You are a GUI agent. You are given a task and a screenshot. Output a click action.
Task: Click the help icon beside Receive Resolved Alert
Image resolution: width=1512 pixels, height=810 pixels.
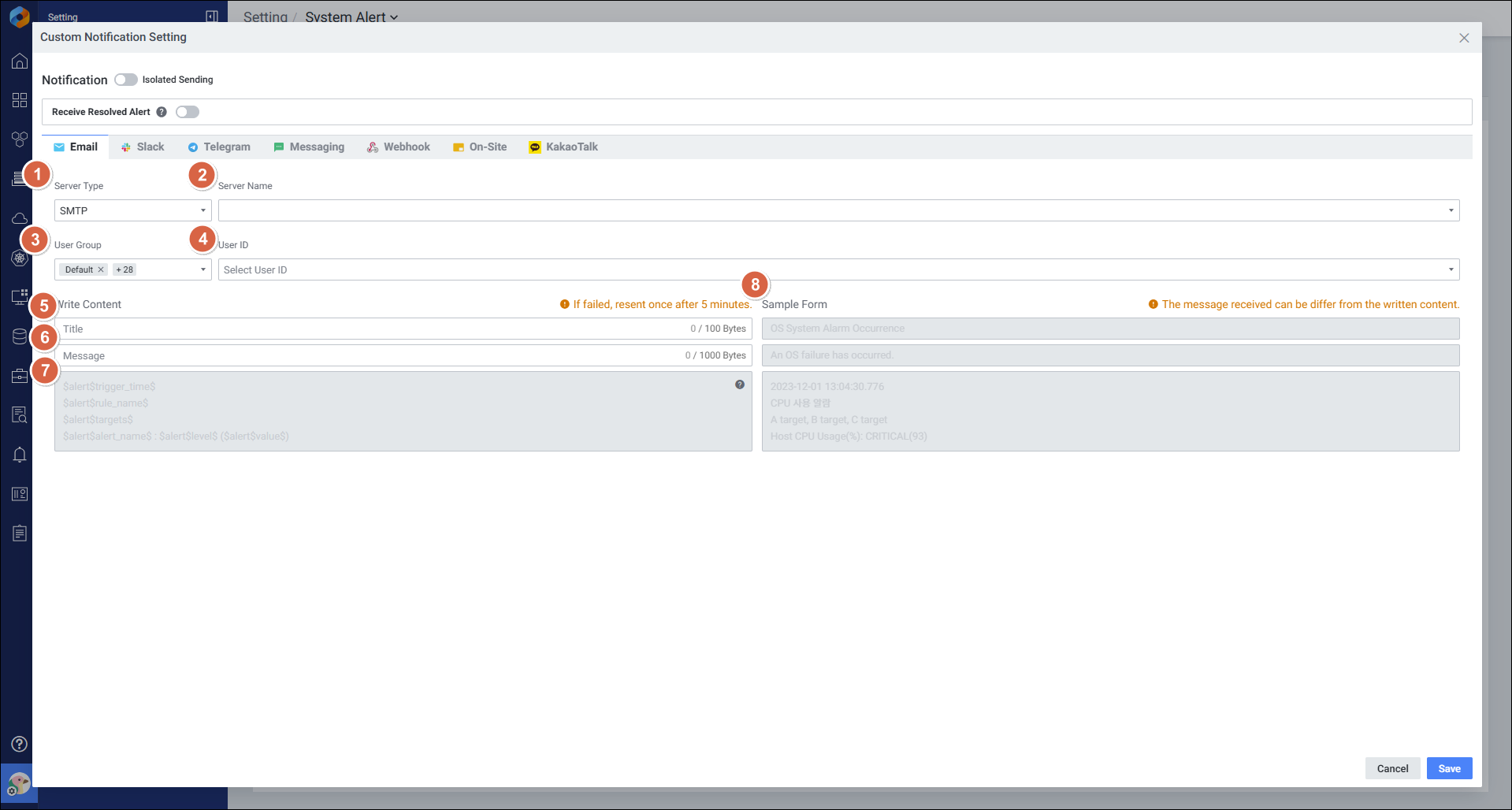pyautogui.click(x=162, y=112)
